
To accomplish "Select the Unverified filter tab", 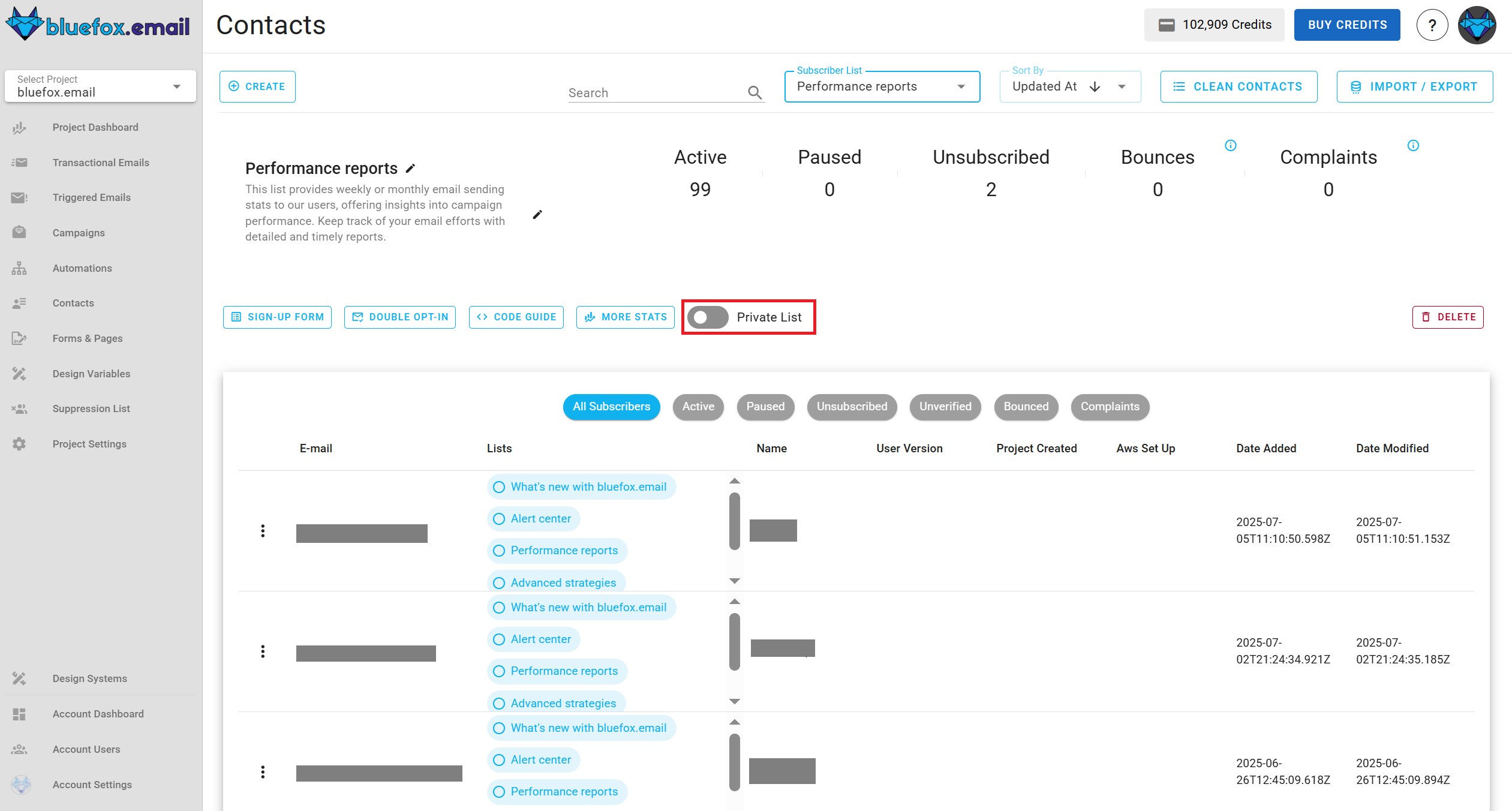I will tap(945, 407).
